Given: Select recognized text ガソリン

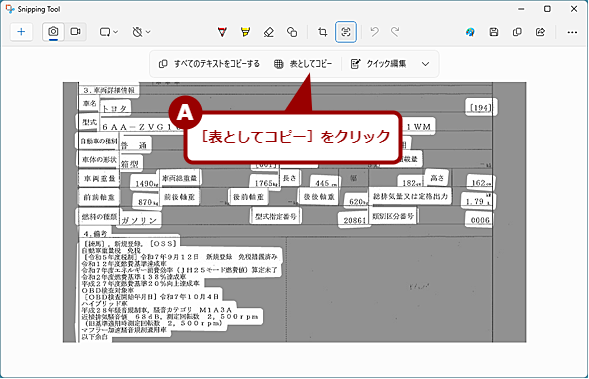Looking at the screenshot, I should click(x=139, y=220).
